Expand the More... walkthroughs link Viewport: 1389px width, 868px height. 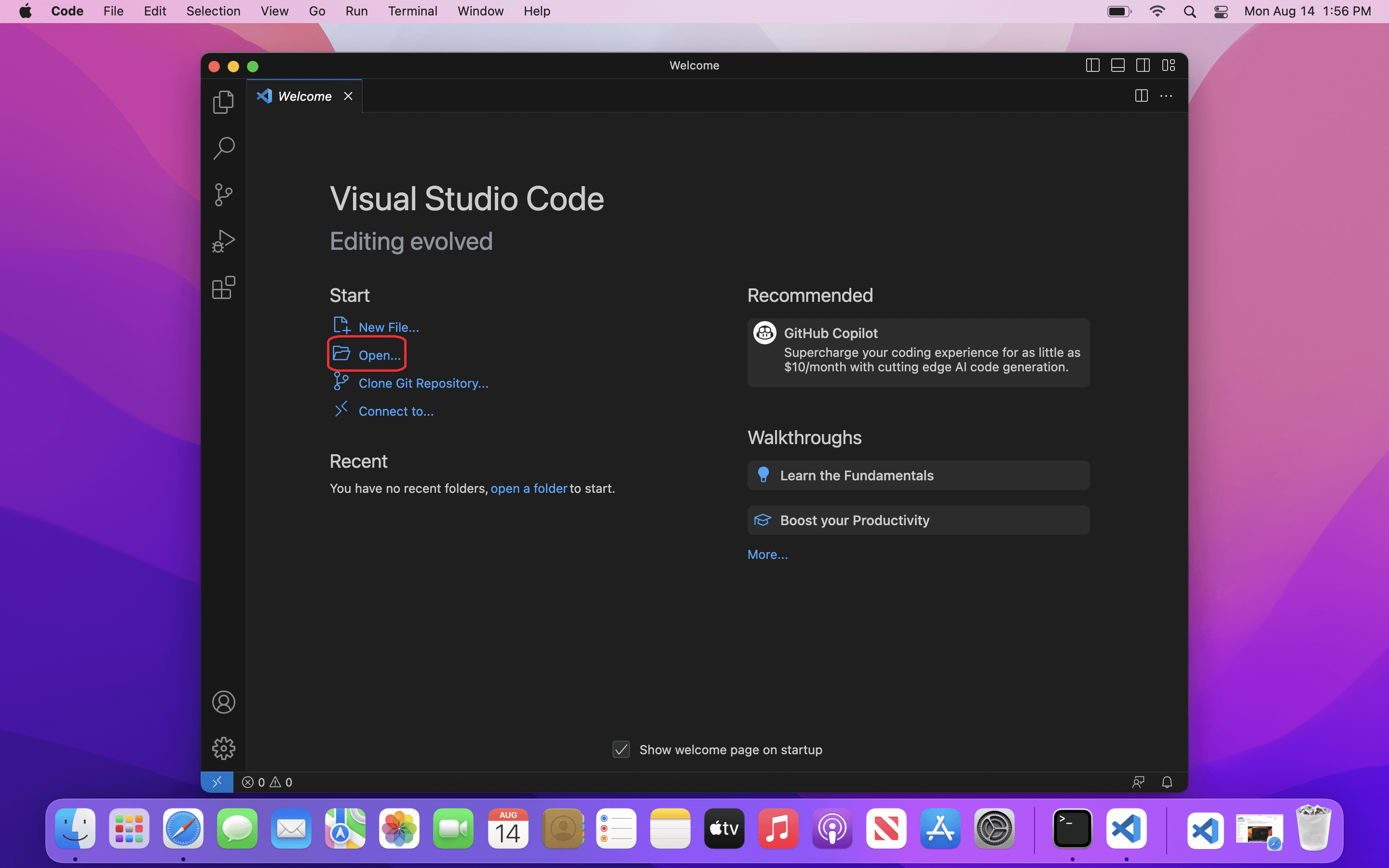tap(767, 555)
